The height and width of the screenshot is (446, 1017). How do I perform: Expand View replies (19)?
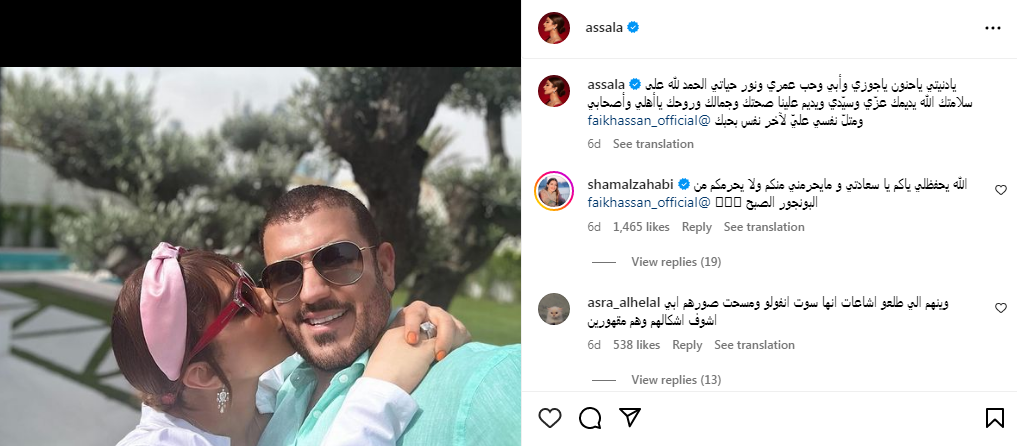(676, 262)
